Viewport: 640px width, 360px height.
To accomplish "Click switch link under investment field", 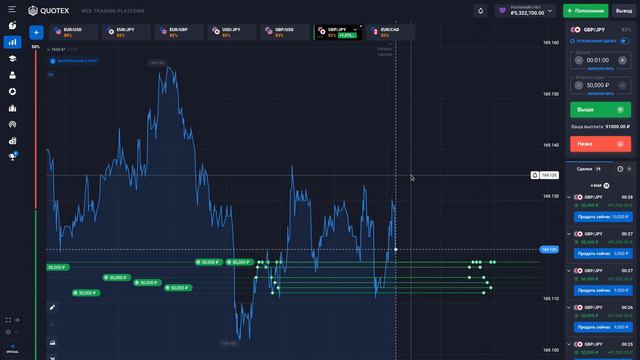I will (x=600, y=93).
